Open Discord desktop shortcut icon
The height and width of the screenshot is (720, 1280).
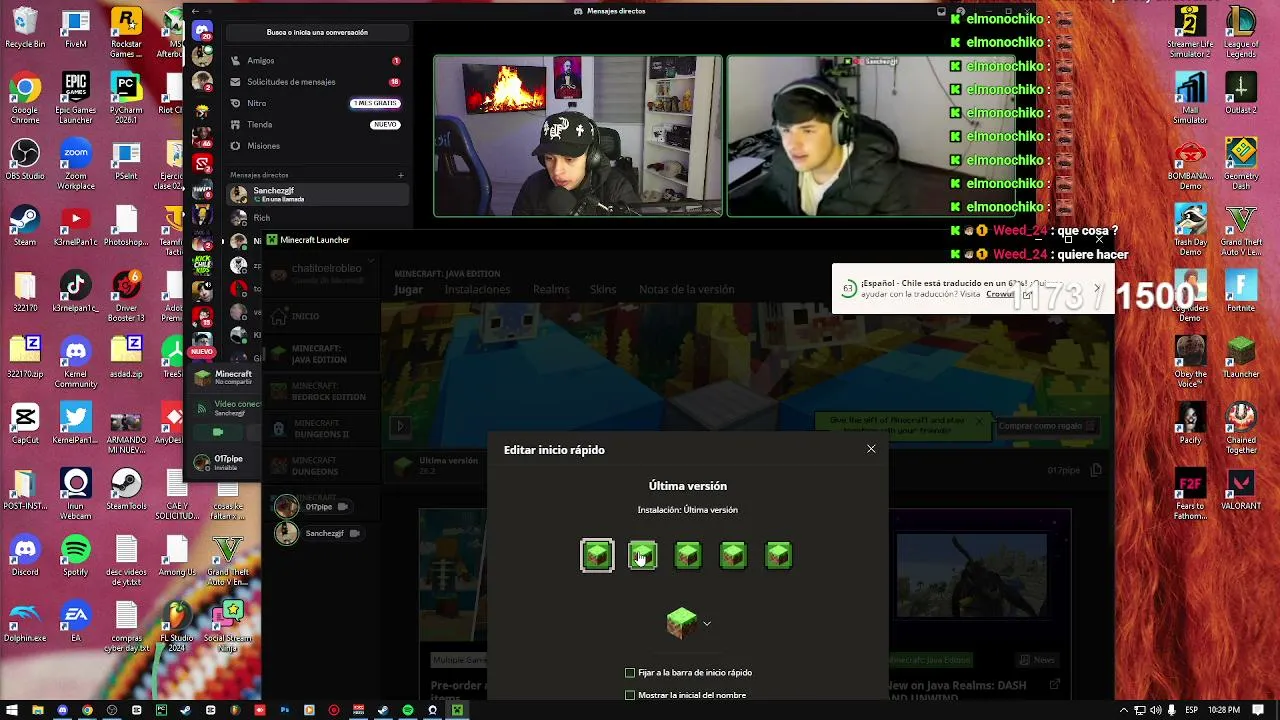[x=25, y=556]
